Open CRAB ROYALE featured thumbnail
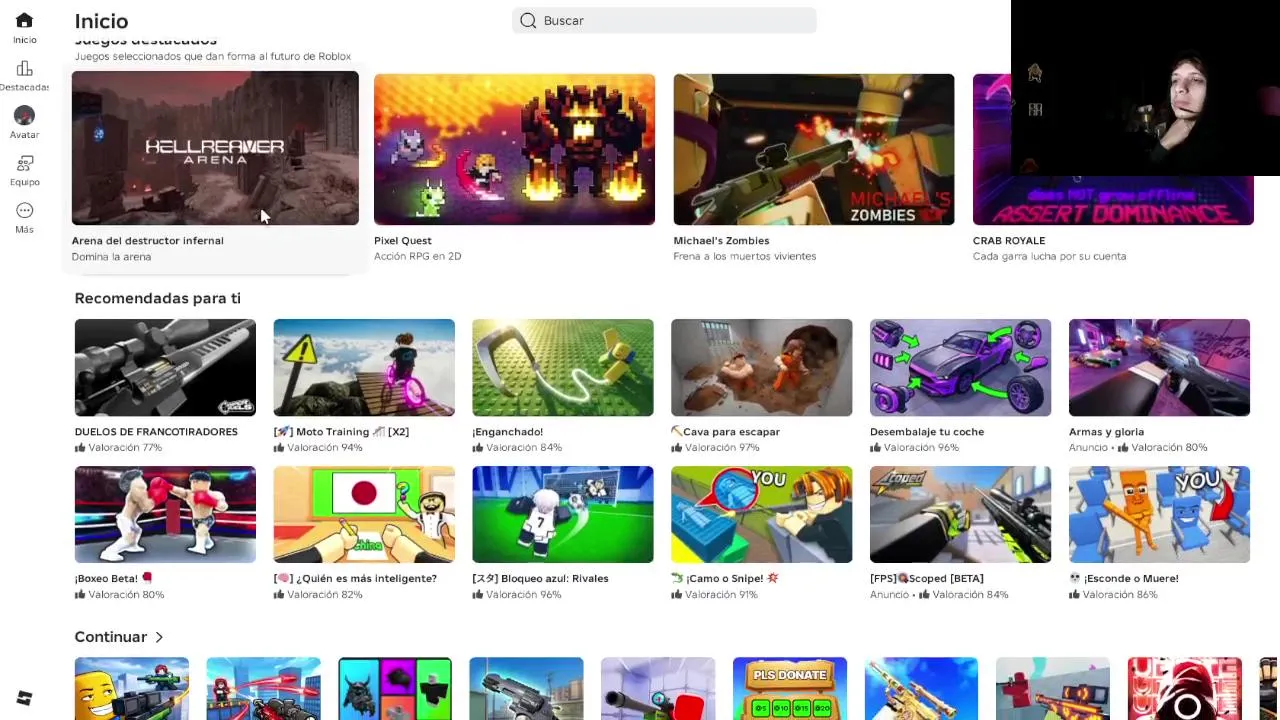 pyautogui.click(x=1113, y=149)
